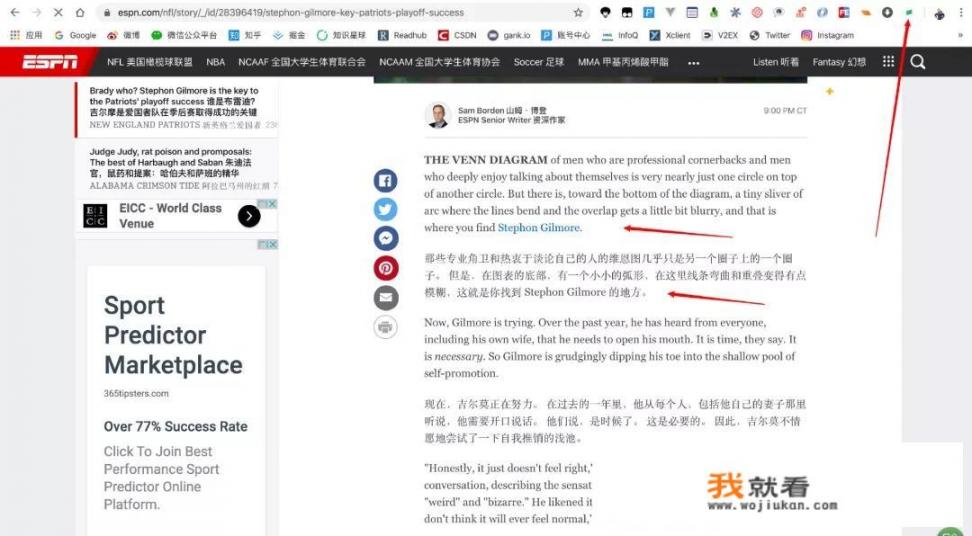Bookmark this page with the star icon
972x536 pixels.
click(x=578, y=12)
